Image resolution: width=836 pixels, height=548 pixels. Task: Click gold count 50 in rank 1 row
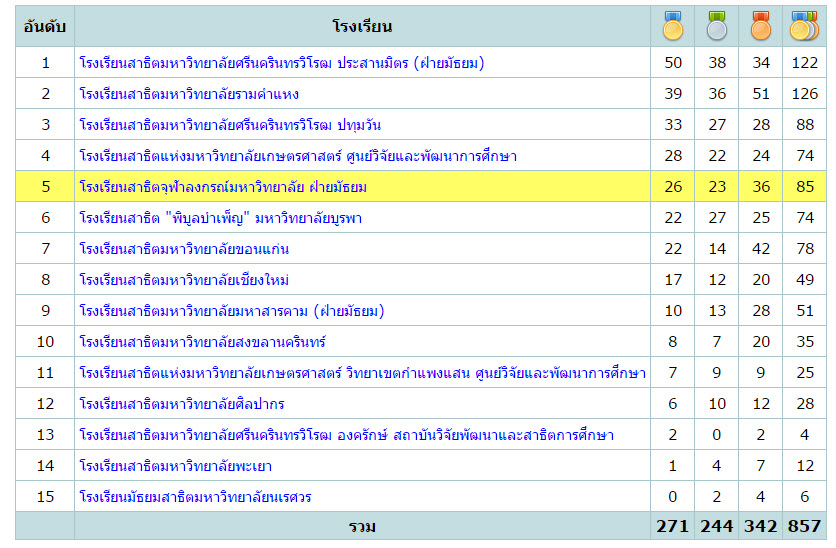(x=673, y=63)
